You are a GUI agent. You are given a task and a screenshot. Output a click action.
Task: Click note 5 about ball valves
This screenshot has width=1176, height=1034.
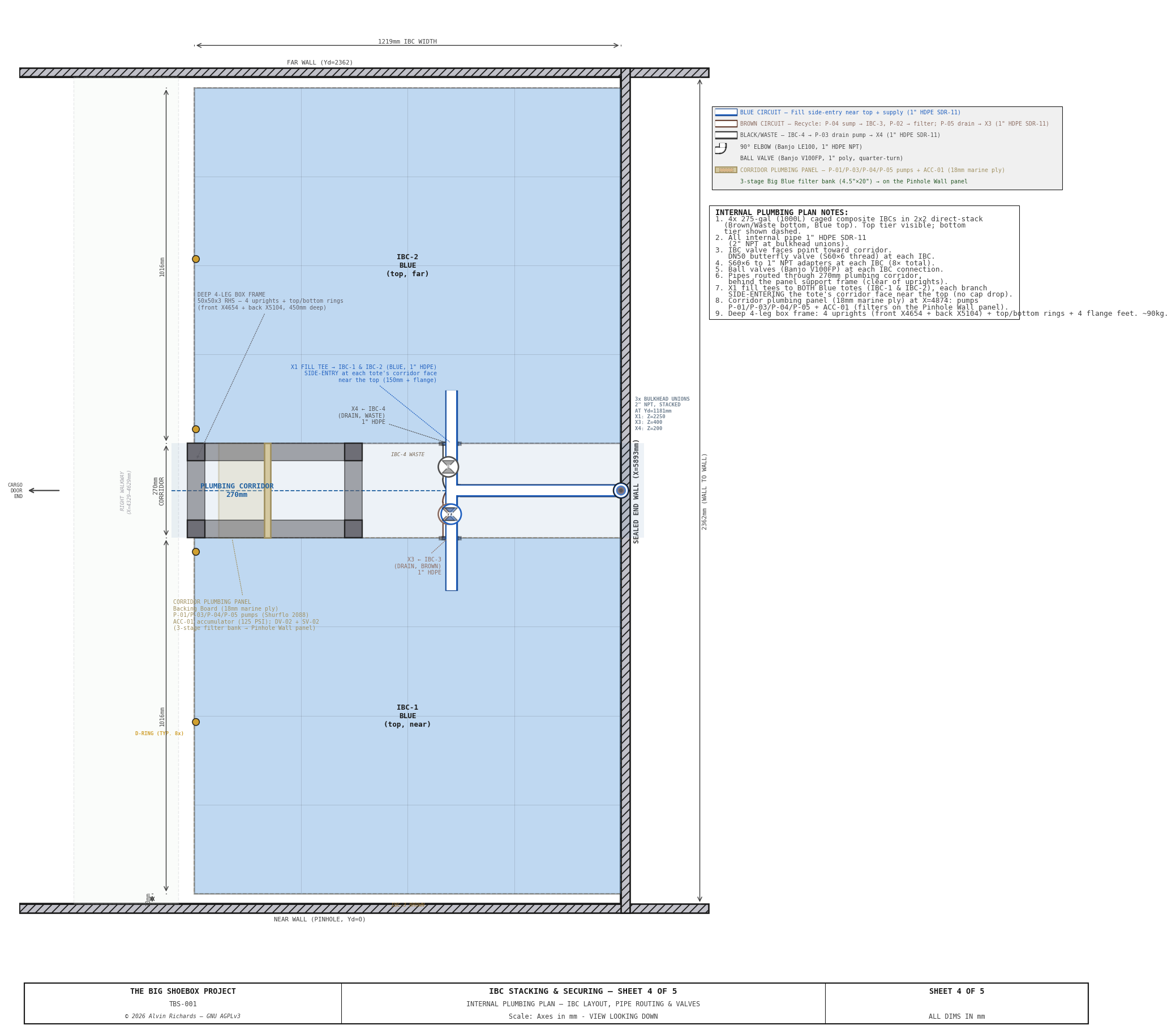tap(830, 269)
